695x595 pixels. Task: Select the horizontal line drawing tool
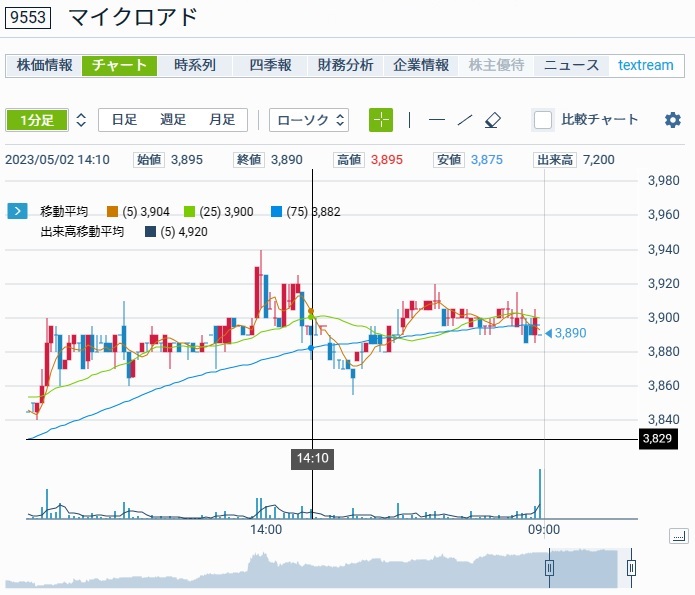(436, 120)
